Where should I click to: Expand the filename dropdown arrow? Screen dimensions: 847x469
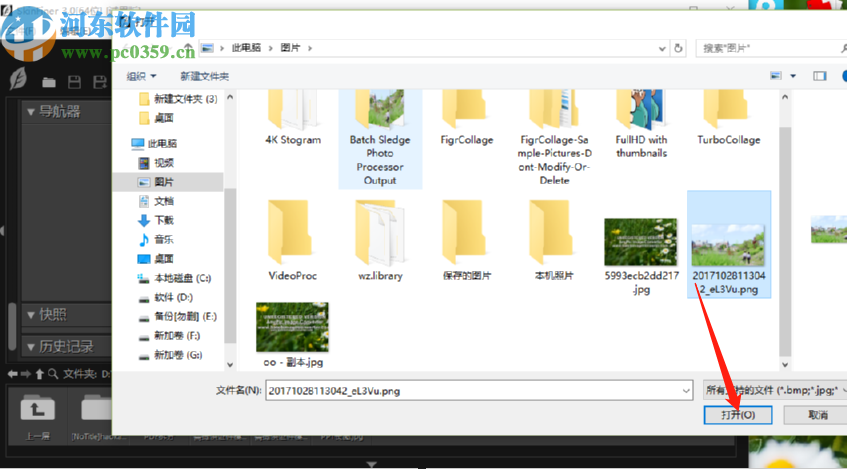(x=686, y=390)
